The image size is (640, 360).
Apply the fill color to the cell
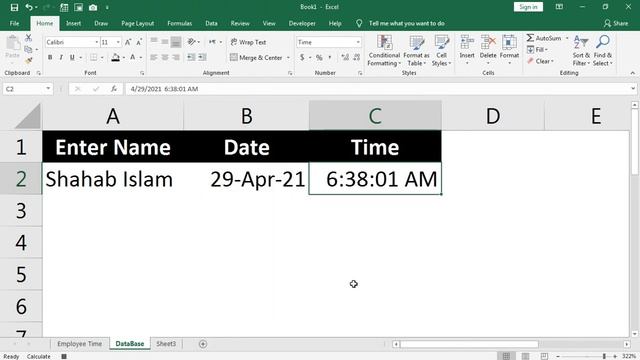pos(116,58)
